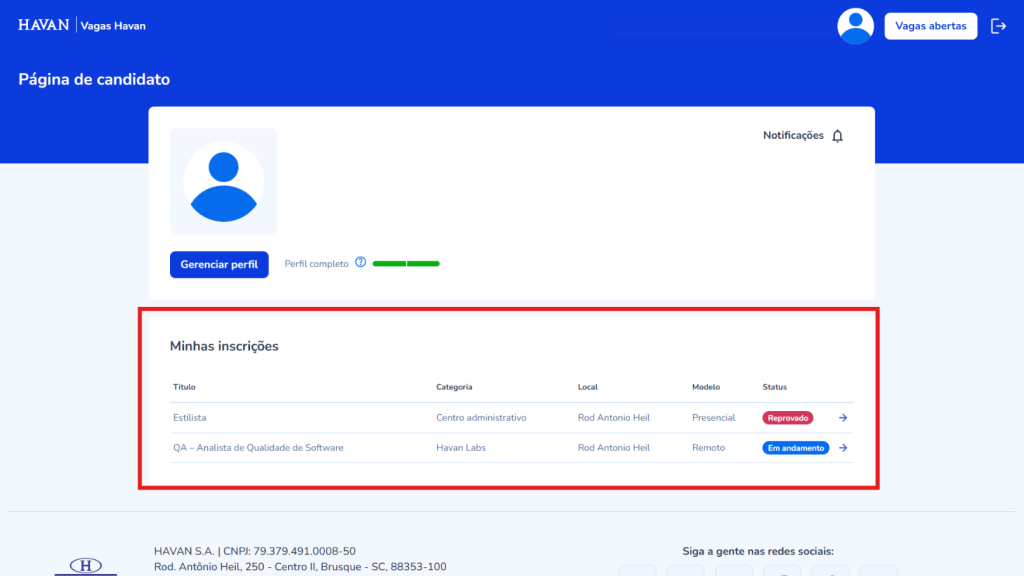Click the Notificações label
Image resolution: width=1024 pixels, height=576 pixels.
pos(793,136)
